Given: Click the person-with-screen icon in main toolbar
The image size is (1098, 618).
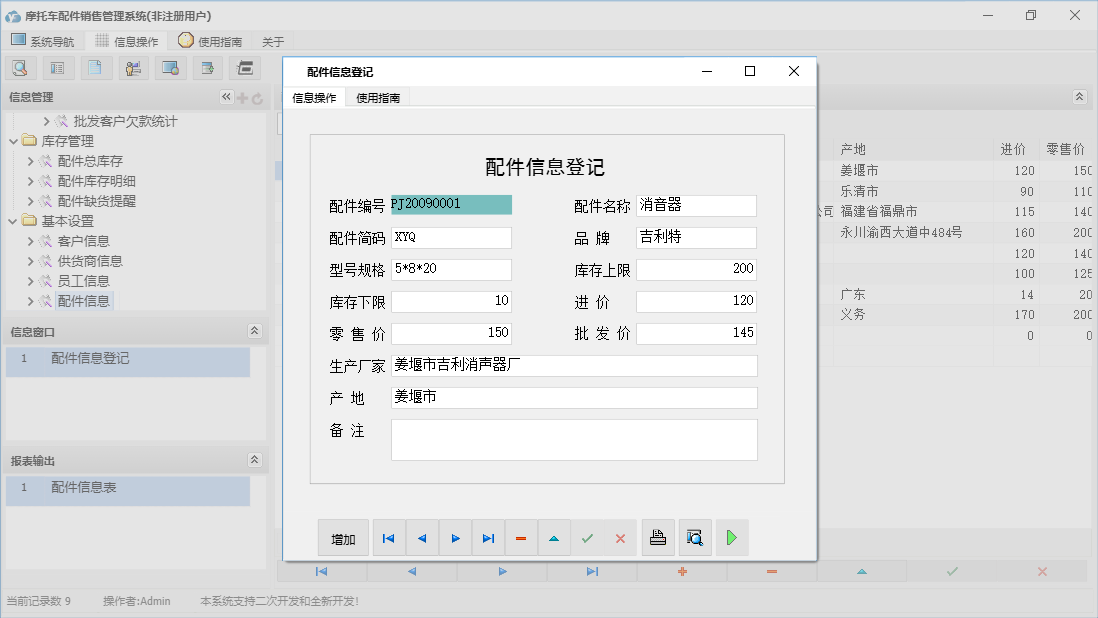Looking at the screenshot, I should pyautogui.click(x=133, y=68).
